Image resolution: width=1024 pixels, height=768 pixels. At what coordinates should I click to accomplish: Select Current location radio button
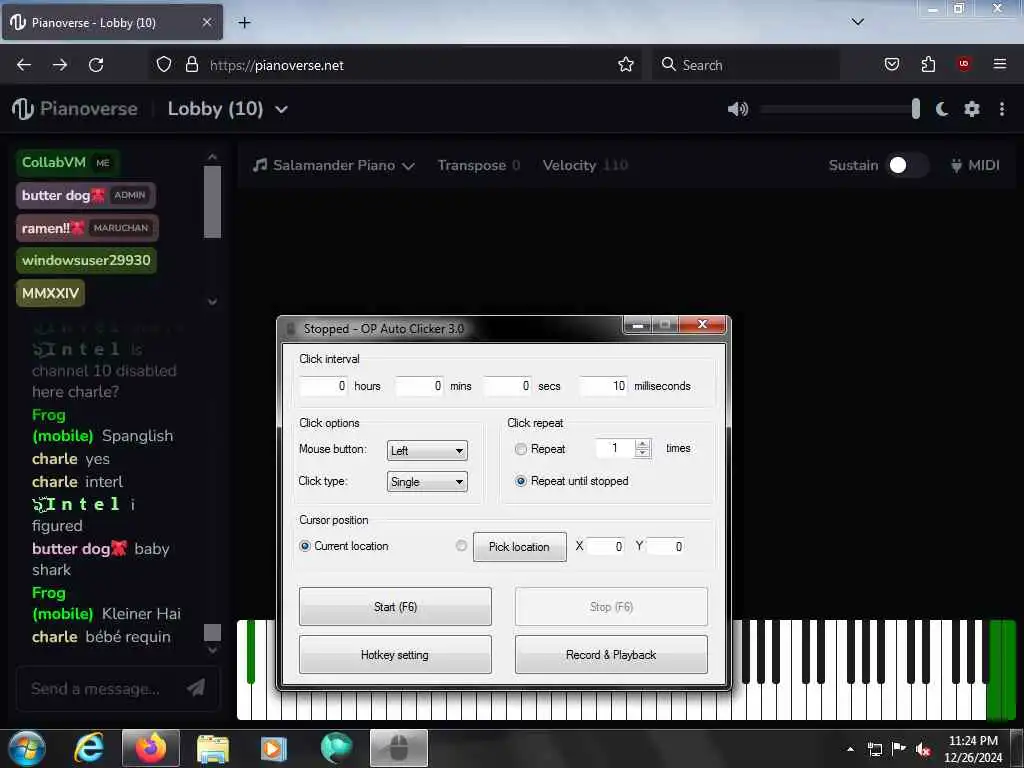tap(304, 546)
